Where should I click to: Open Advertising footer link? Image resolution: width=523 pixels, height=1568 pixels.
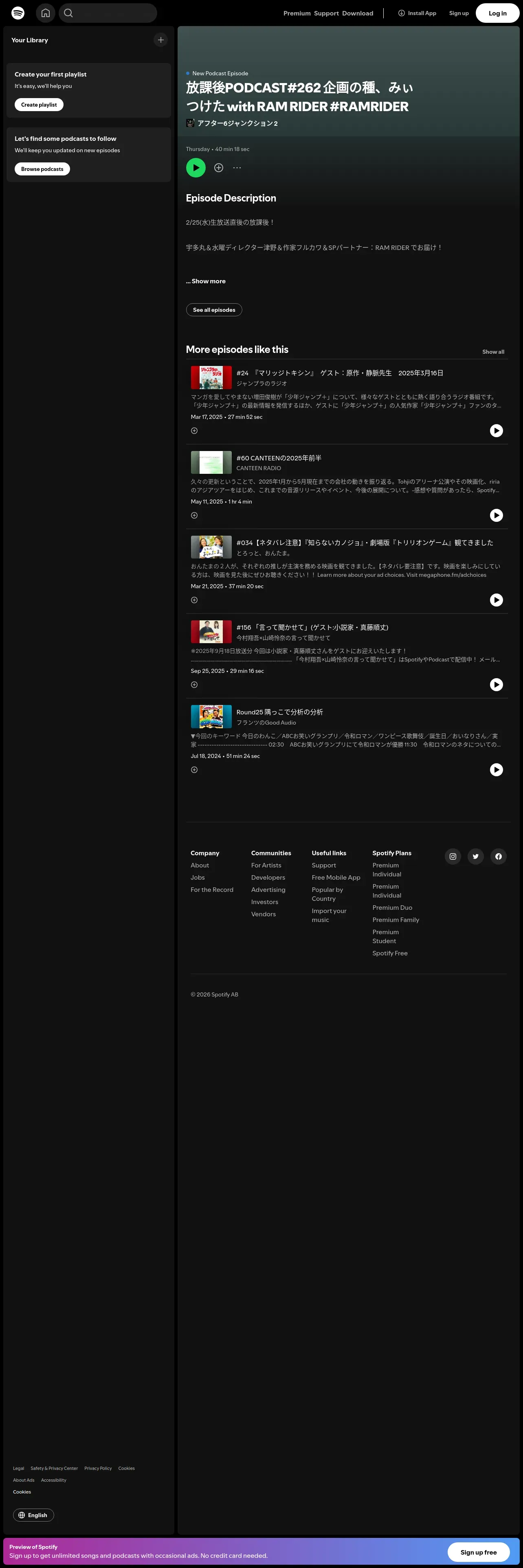[x=268, y=889]
